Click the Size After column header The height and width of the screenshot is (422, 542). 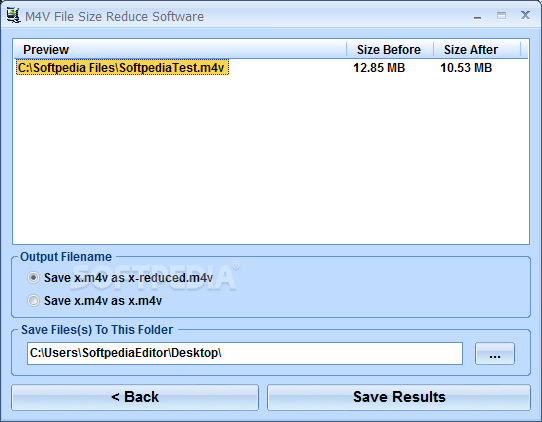point(477,50)
